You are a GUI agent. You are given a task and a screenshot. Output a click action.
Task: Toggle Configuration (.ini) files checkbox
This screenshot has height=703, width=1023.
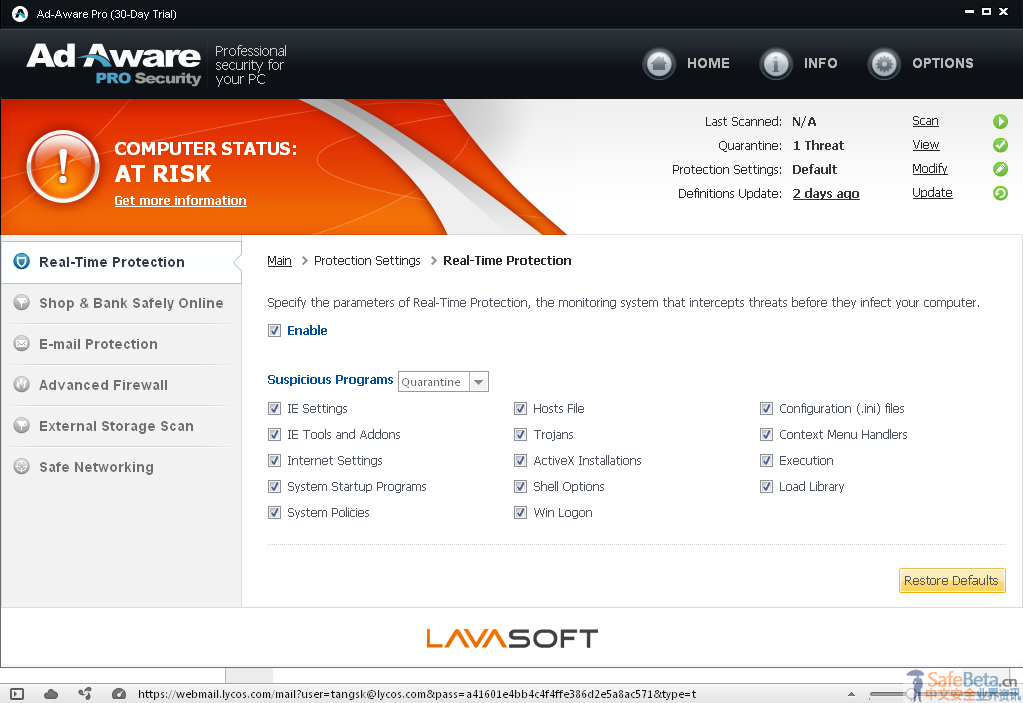click(x=767, y=409)
